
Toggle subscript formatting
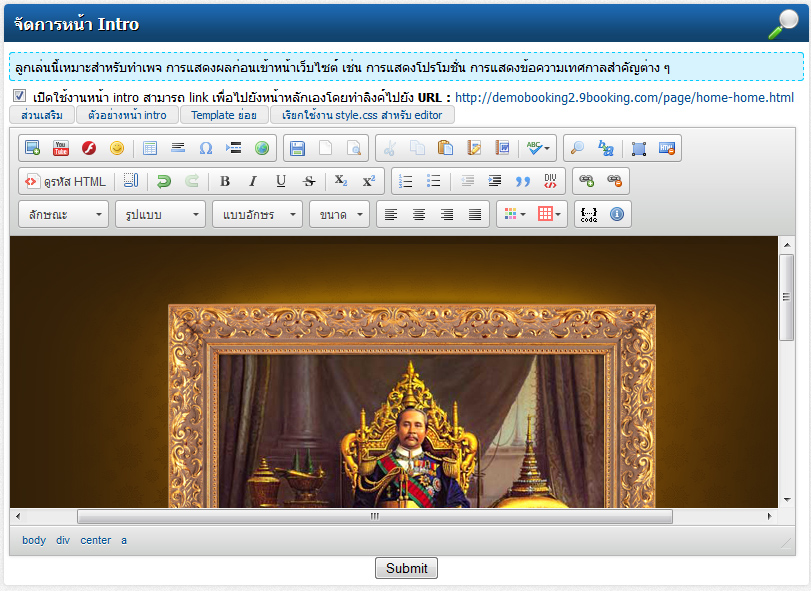tap(341, 181)
